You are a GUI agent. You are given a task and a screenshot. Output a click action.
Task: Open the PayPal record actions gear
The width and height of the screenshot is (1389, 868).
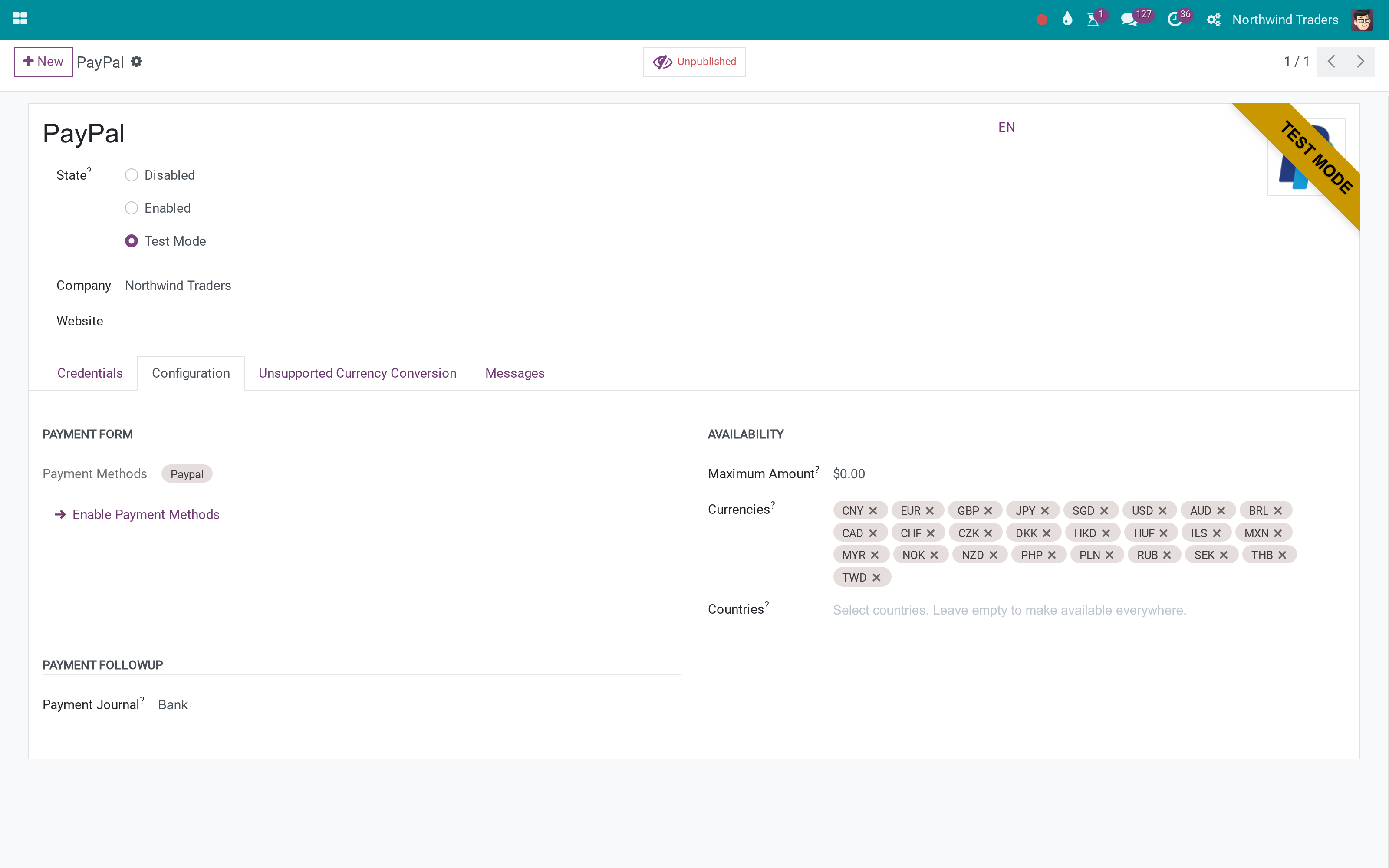pyautogui.click(x=137, y=62)
